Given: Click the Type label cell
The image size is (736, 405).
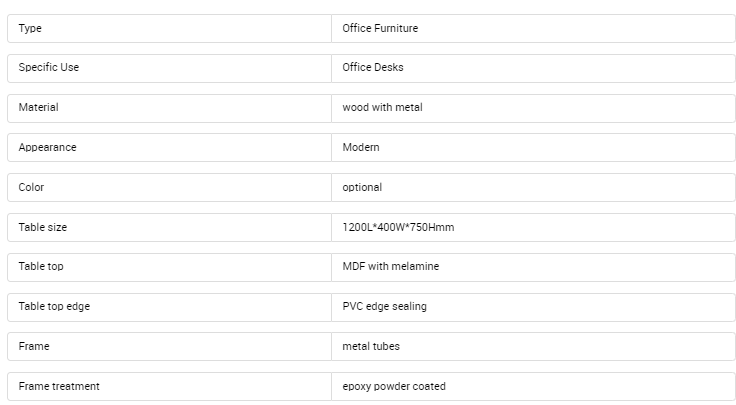Looking at the screenshot, I should coord(30,28).
